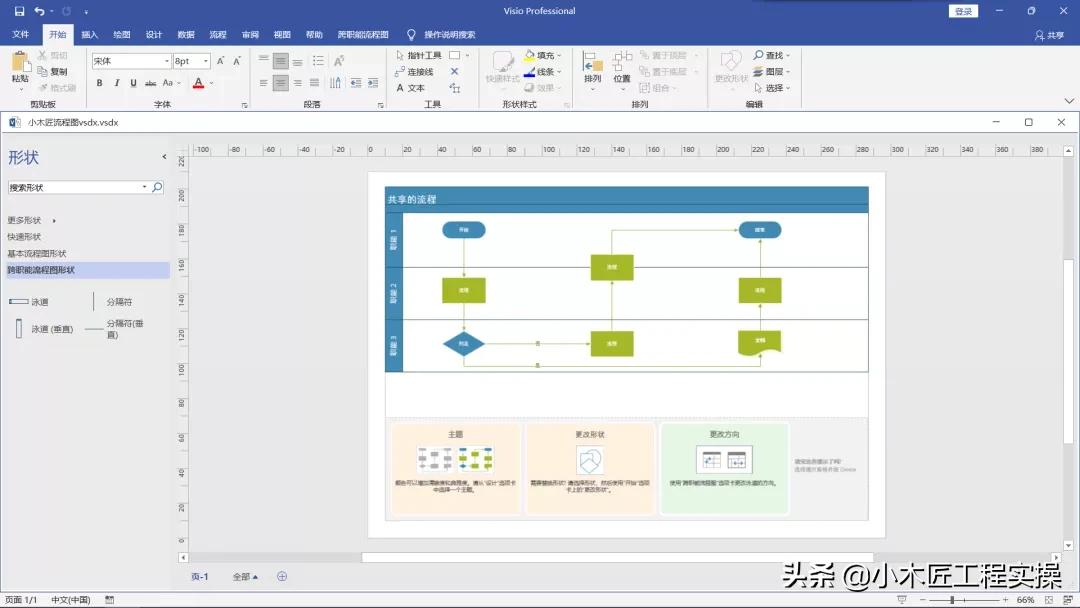The height and width of the screenshot is (608, 1080).
Task: Click the justify paragraph icon
Action: (x=315, y=83)
